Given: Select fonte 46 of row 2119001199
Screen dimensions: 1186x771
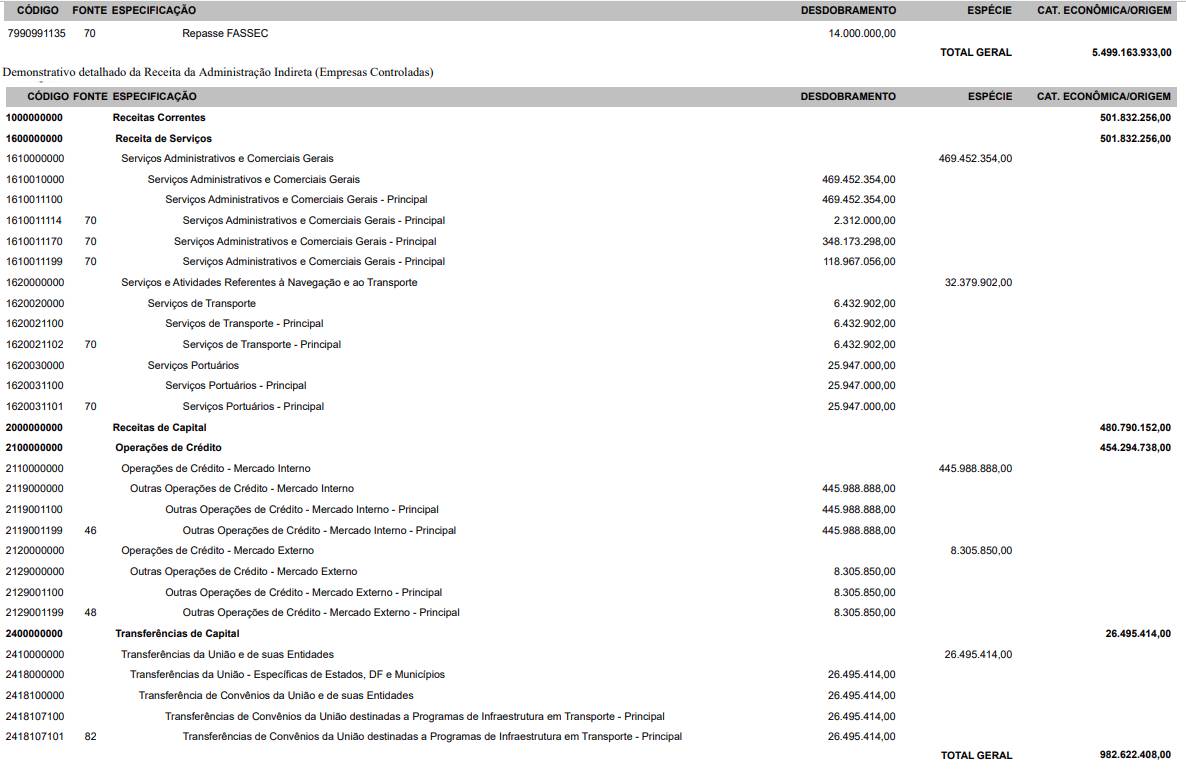Looking at the screenshot, I should click(x=91, y=530).
